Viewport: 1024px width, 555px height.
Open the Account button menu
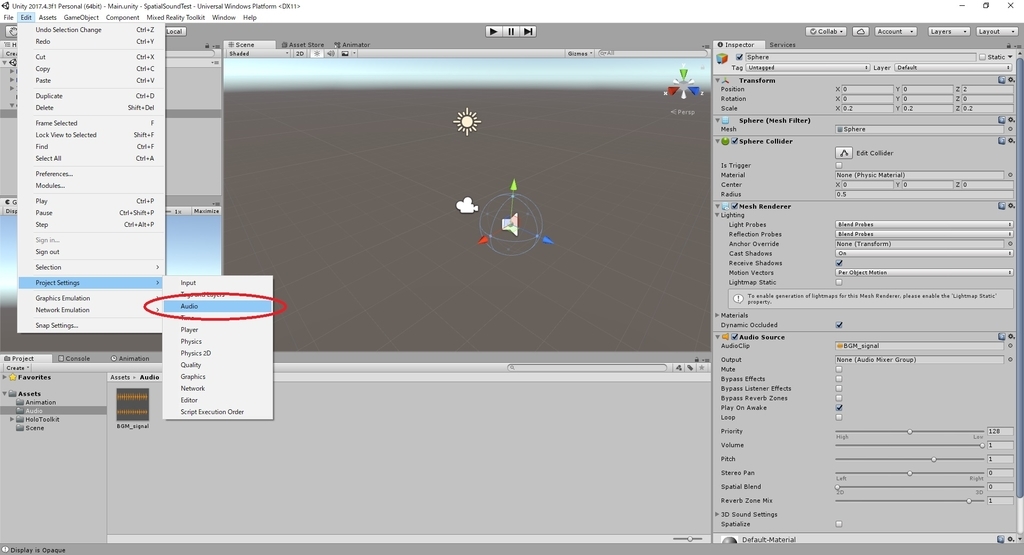point(895,31)
